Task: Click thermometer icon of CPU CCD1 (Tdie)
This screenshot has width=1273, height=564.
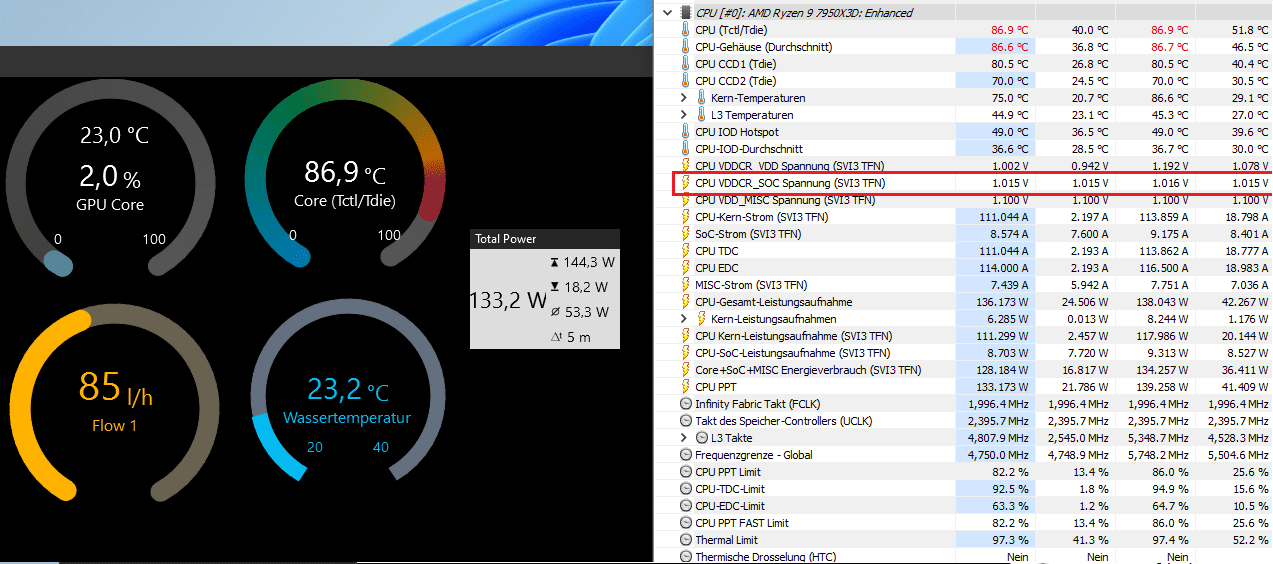Action: [x=686, y=64]
